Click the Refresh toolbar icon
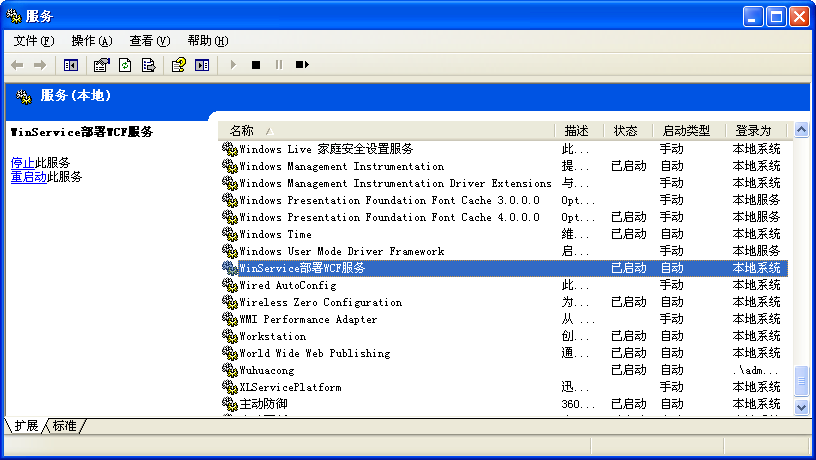 click(125, 65)
